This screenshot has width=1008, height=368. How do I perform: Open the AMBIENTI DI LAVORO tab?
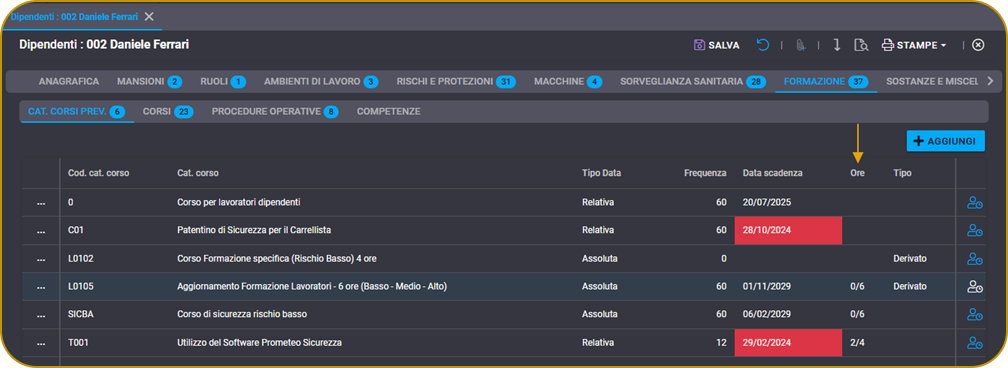click(321, 82)
